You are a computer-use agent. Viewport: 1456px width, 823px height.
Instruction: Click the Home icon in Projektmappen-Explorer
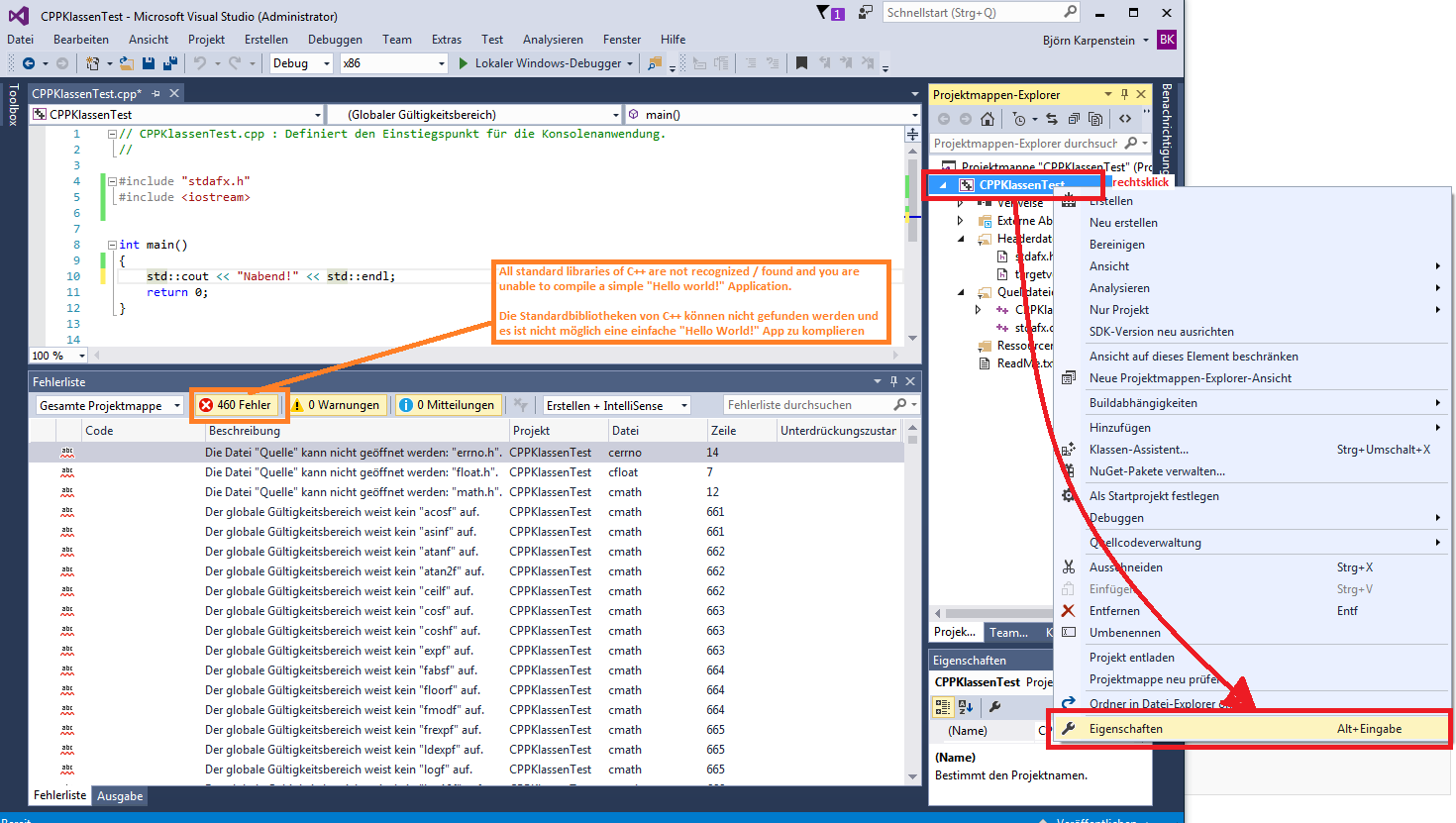click(987, 119)
